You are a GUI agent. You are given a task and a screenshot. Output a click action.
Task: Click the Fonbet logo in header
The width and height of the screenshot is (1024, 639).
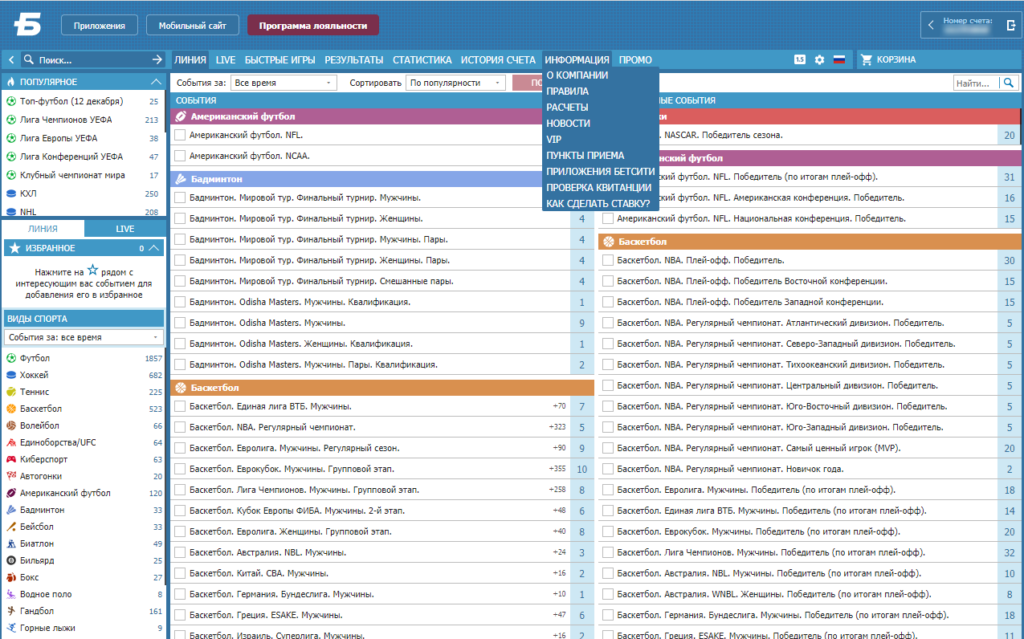27,25
